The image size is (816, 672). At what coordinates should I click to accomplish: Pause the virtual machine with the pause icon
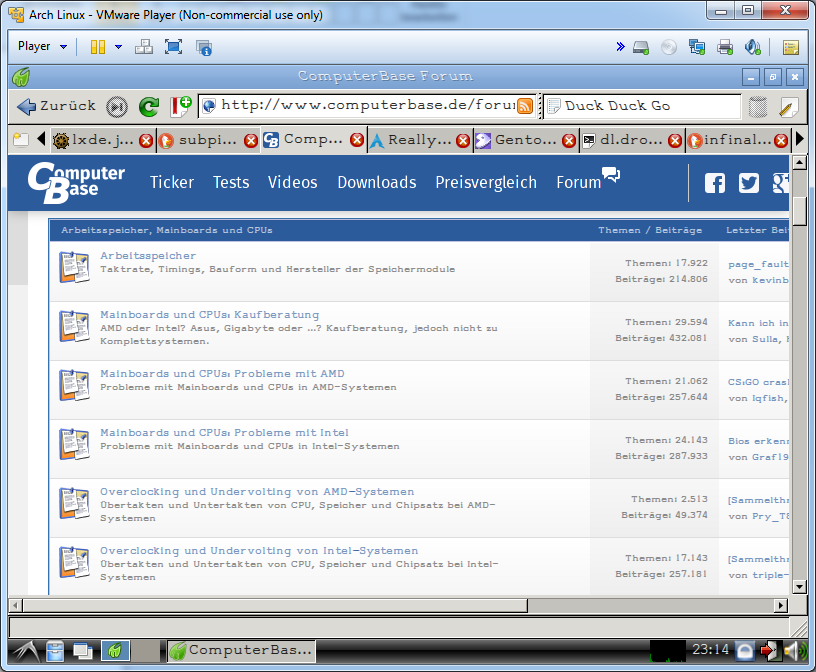98,47
